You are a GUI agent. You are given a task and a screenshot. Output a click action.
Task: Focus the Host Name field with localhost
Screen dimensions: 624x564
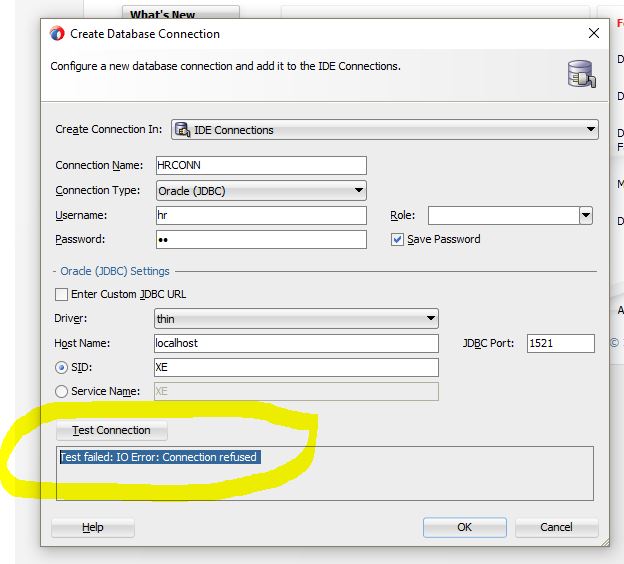(295, 343)
